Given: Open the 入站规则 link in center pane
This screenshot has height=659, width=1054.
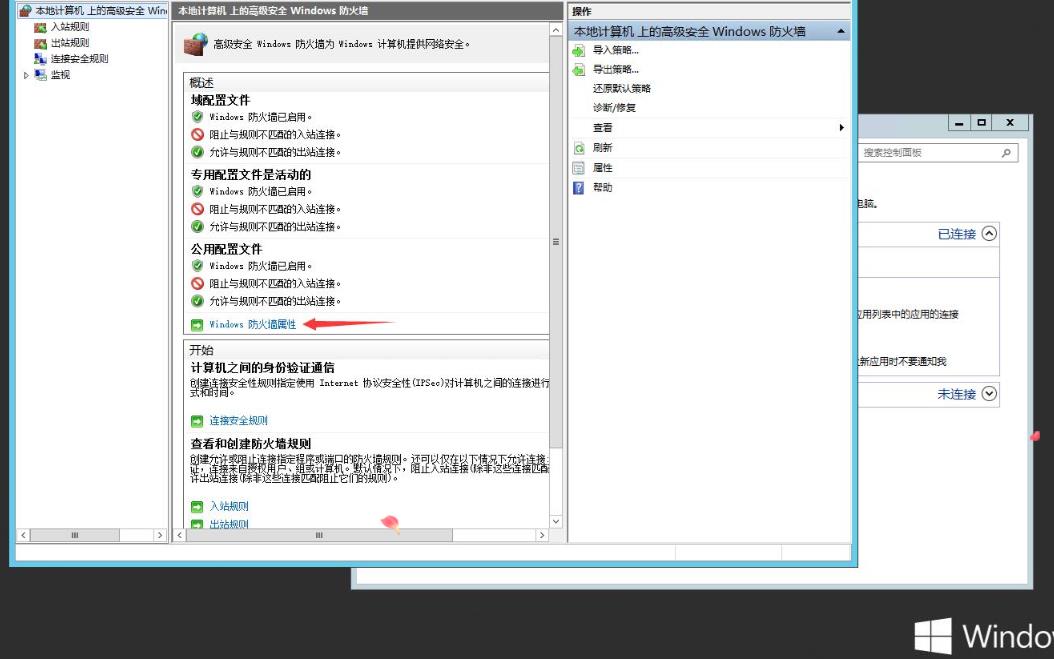Looking at the screenshot, I should point(229,506).
